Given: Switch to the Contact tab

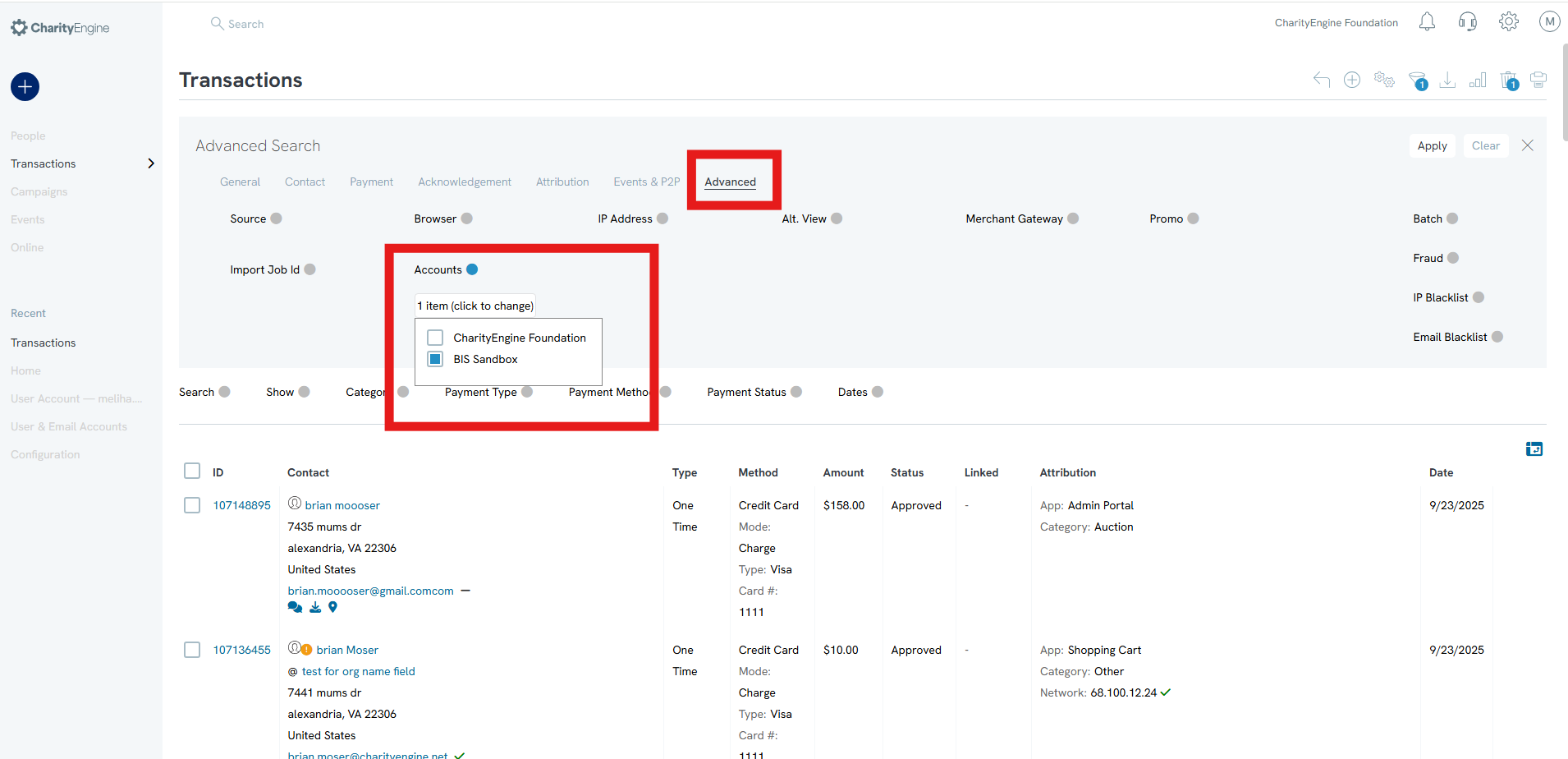Looking at the screenshot, I should [x=305, y=182].
